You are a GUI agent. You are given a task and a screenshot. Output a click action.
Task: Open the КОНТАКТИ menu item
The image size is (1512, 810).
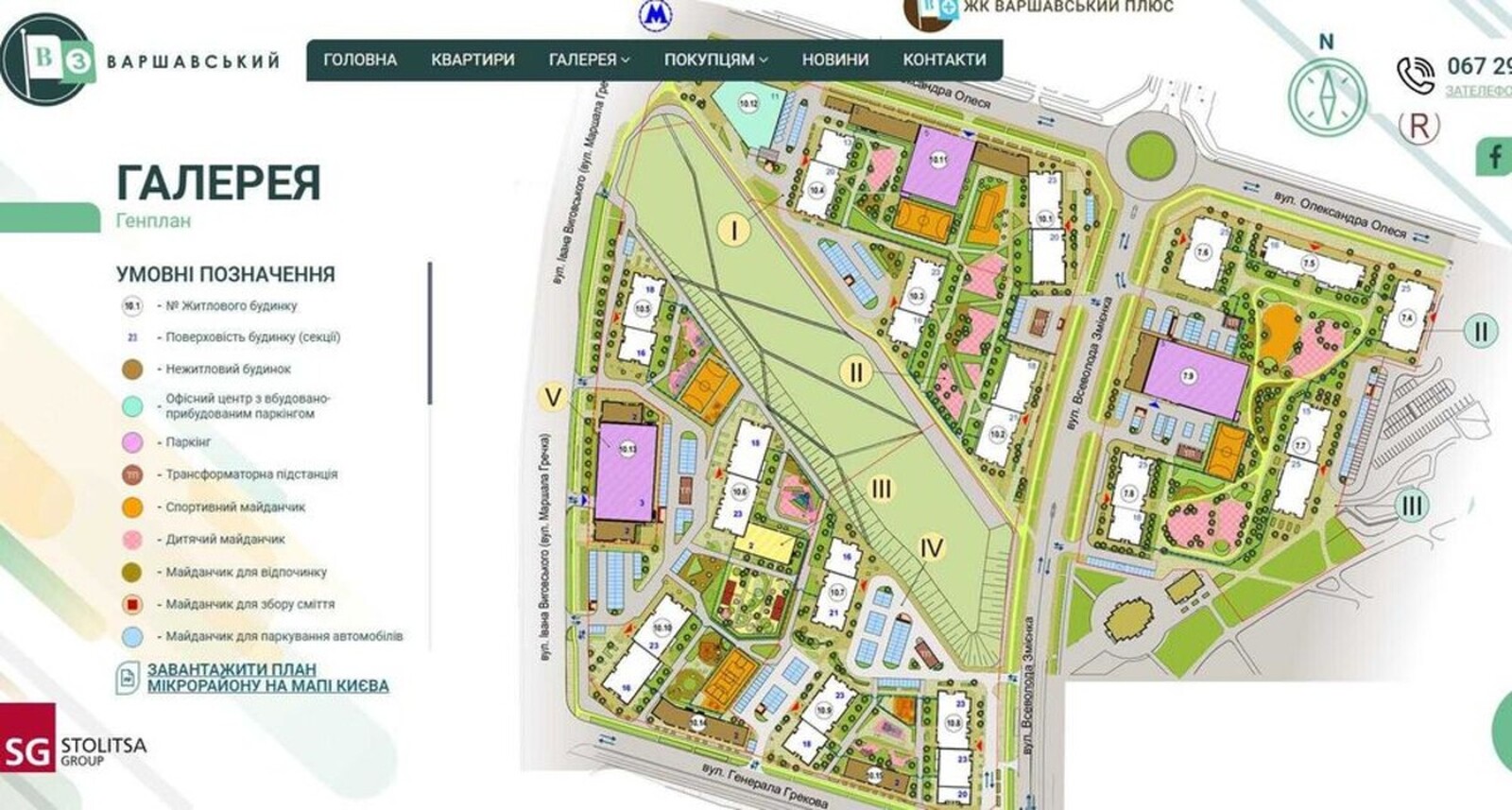pos(944,60)
